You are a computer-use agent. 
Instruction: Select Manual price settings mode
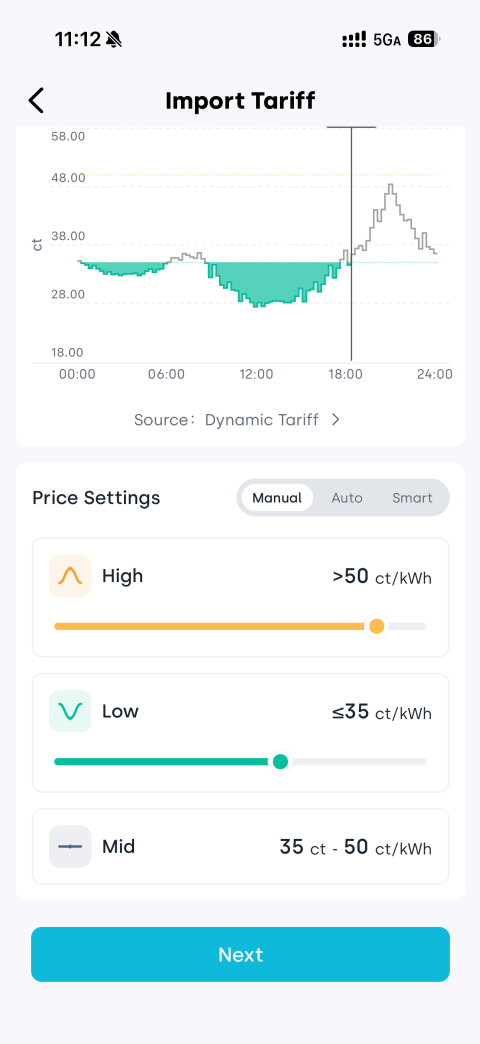(x=277, y=497)
